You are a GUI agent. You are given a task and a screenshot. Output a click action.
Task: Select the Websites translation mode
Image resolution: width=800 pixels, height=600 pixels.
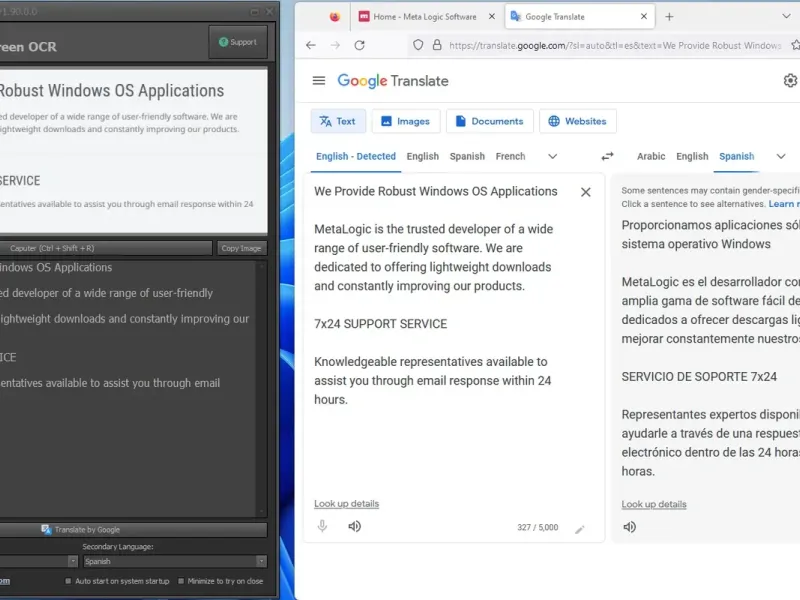578,121
